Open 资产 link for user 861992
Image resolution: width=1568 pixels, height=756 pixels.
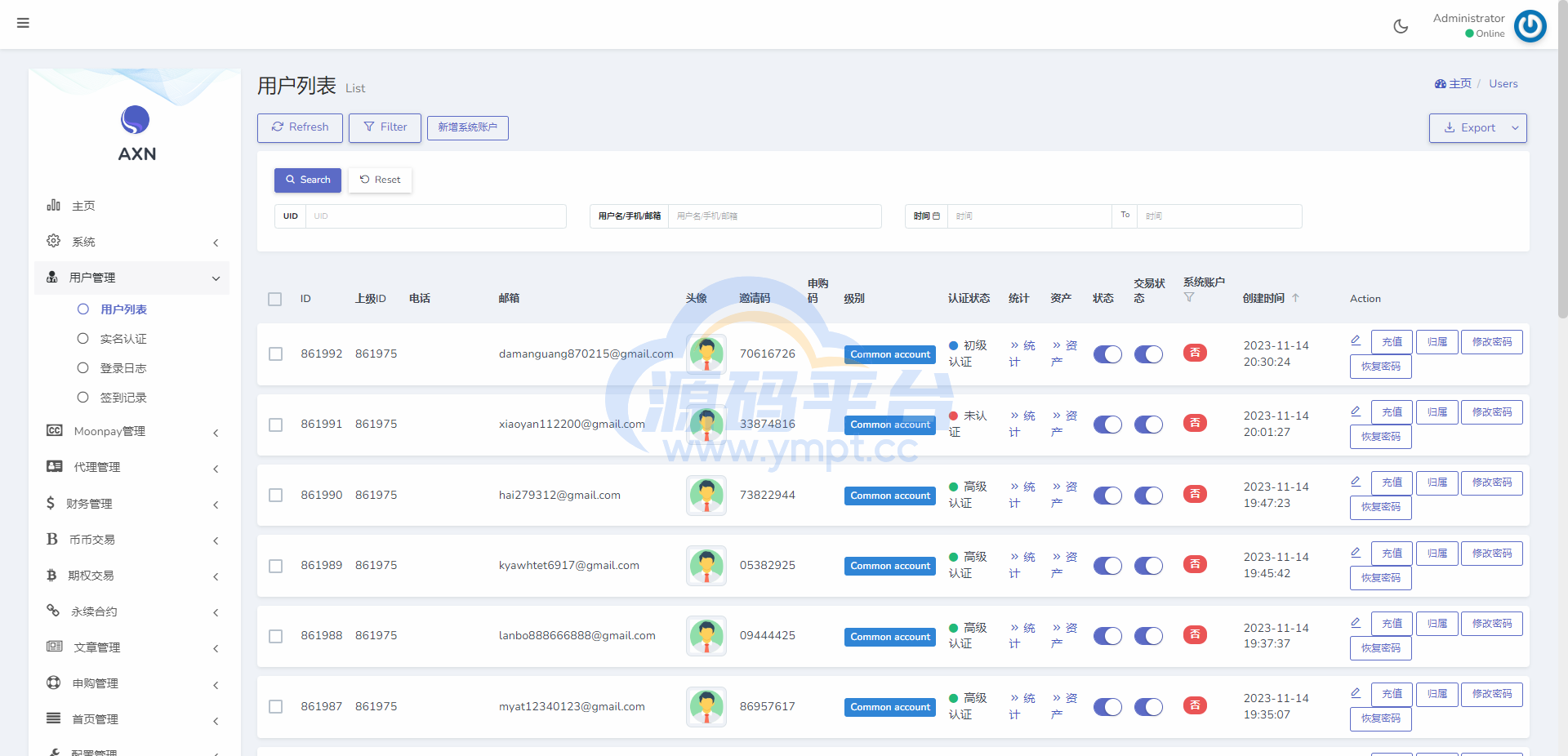coord(1064,354)
